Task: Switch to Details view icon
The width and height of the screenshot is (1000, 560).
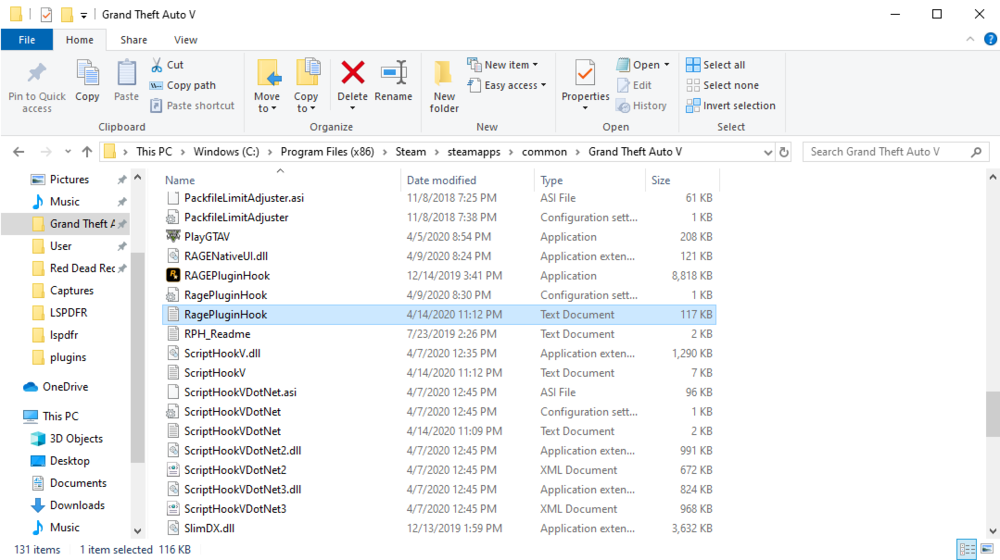Action: click(967, 549)
